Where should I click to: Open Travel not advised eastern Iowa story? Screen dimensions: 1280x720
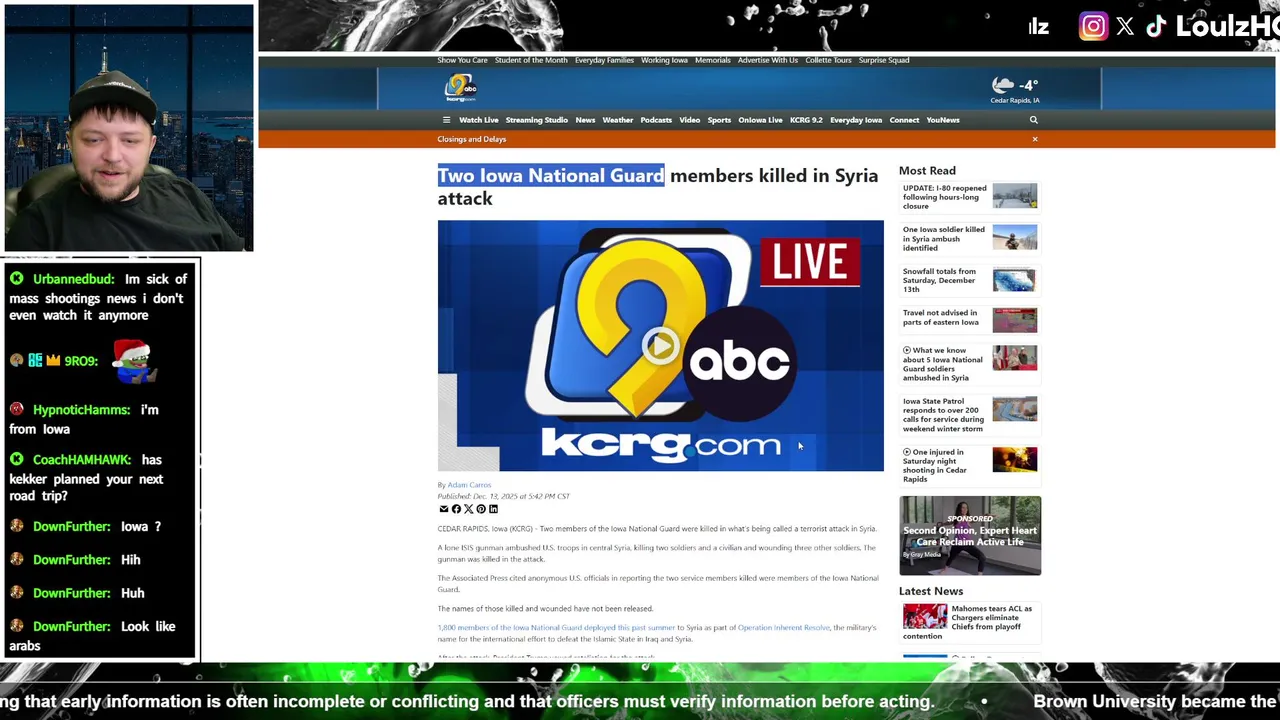tap(940, 317)
